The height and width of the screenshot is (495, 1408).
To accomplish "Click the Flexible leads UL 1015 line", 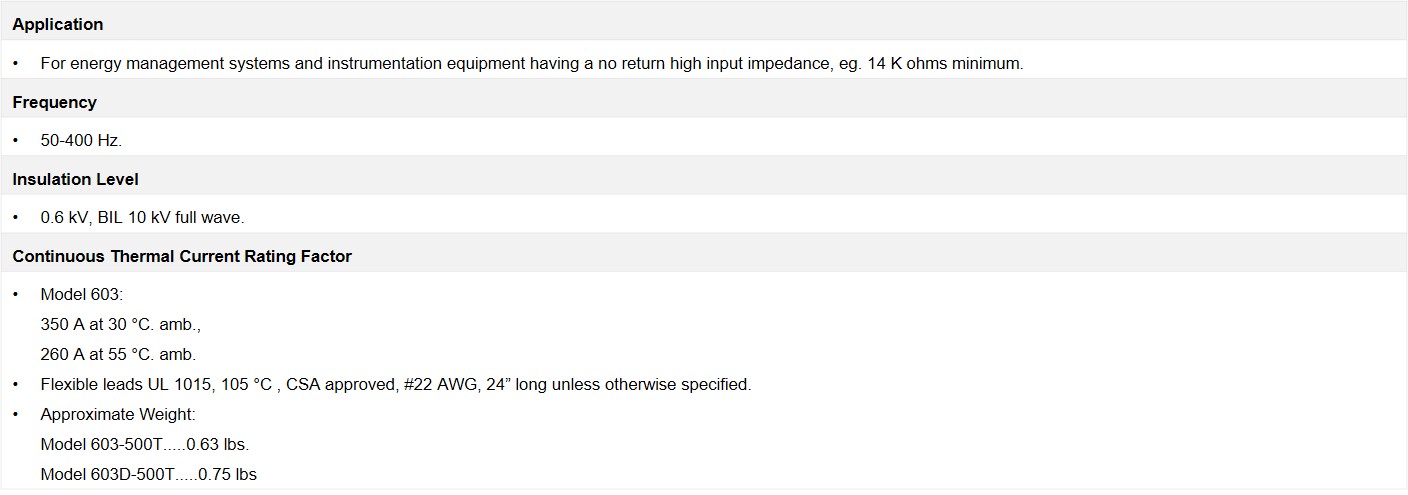I will [396, 384].
